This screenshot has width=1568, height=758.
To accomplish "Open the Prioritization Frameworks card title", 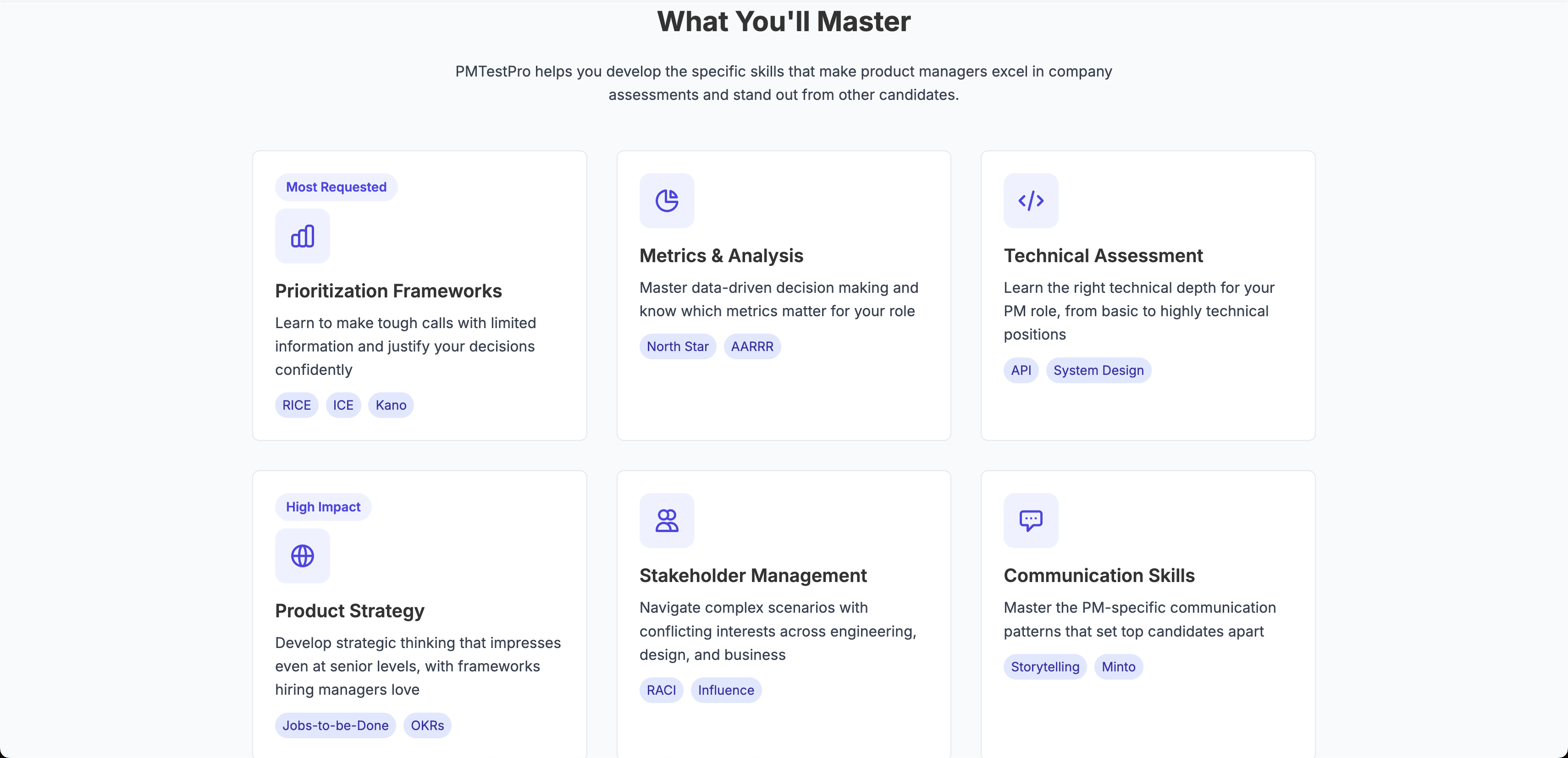I will (388, 291).
